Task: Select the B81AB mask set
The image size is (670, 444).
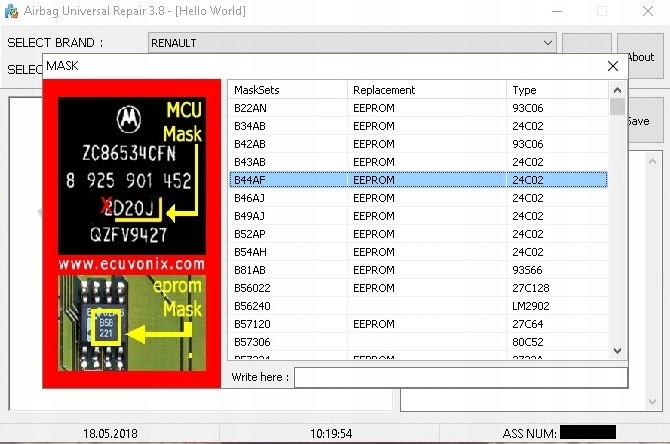Action: click(x=418, y=270)
